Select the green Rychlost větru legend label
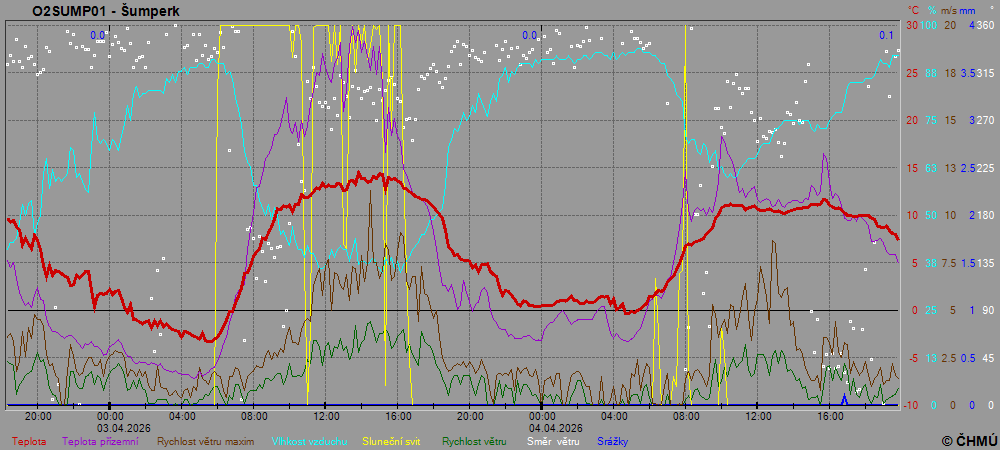1000x450 pixels. [474, 440]
